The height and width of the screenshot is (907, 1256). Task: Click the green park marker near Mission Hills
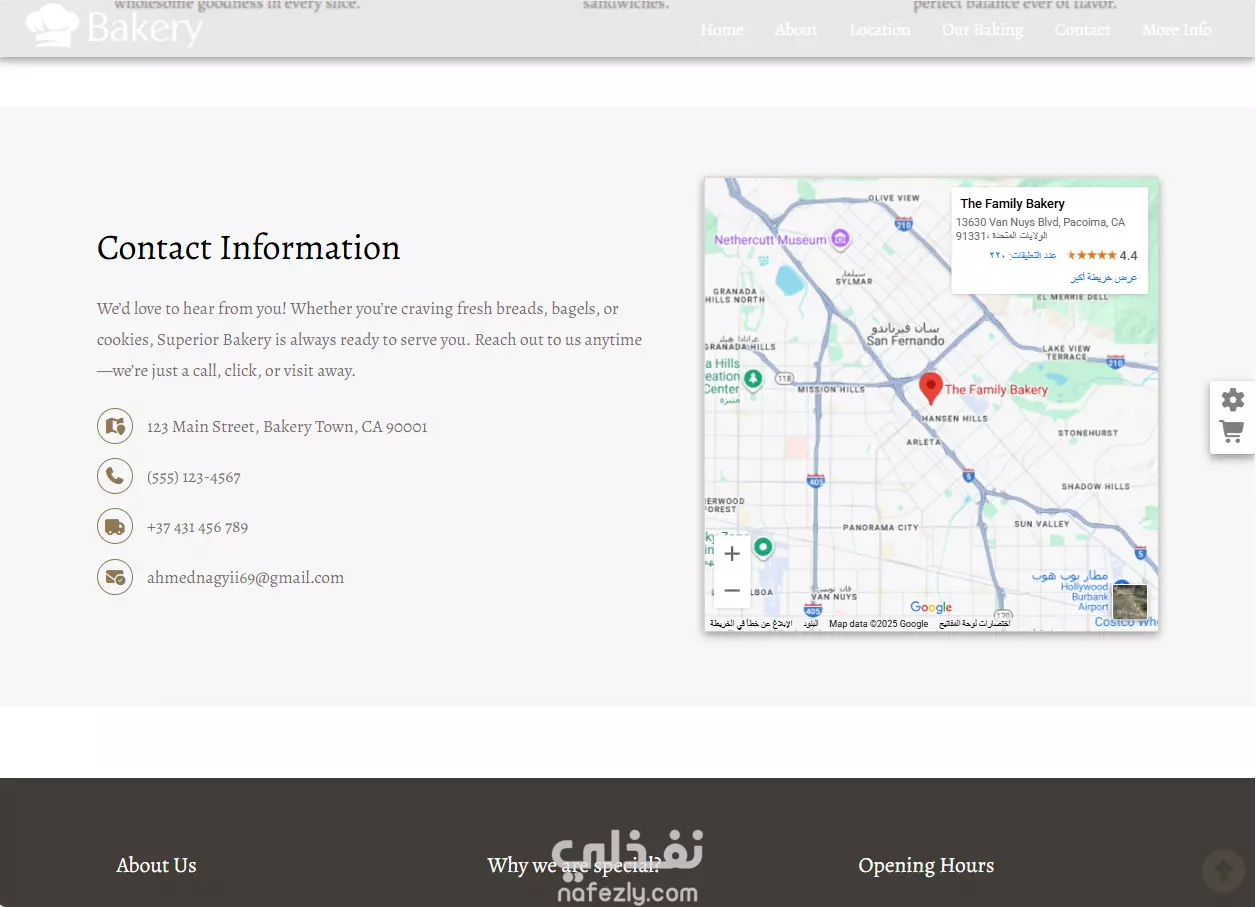tap(753, 378)
